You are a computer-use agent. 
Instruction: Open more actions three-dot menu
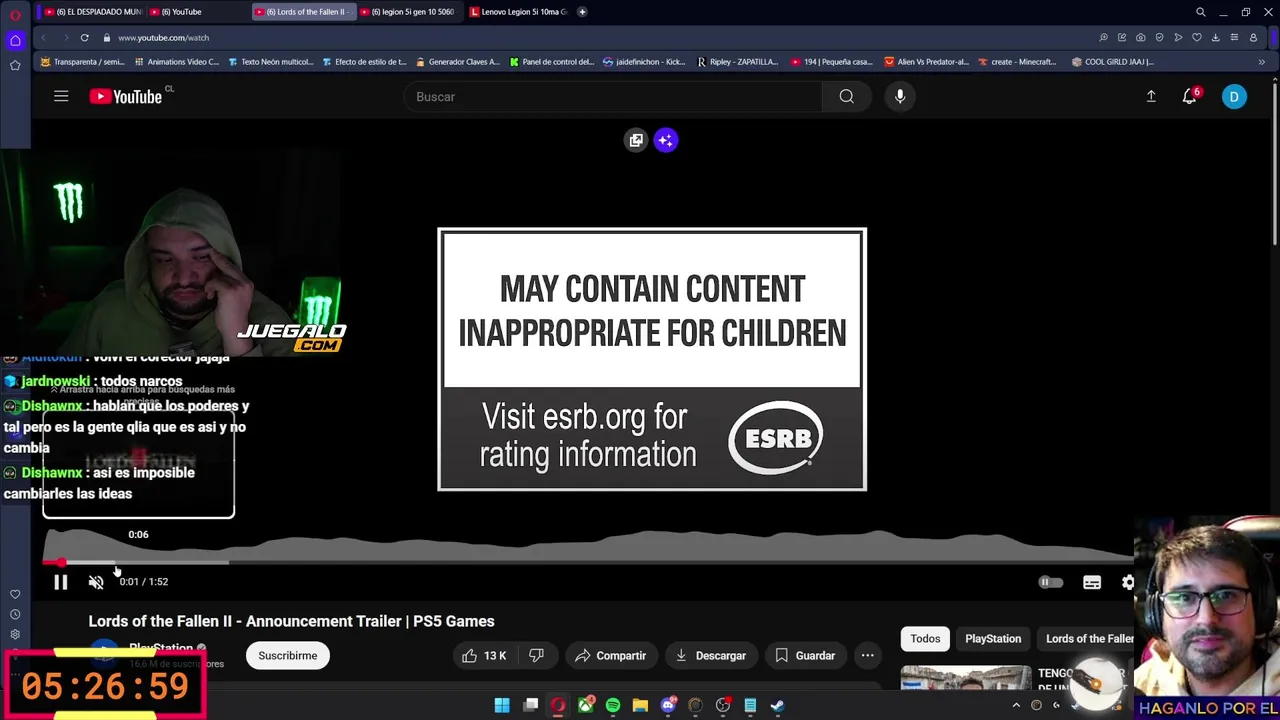(868, 656)
